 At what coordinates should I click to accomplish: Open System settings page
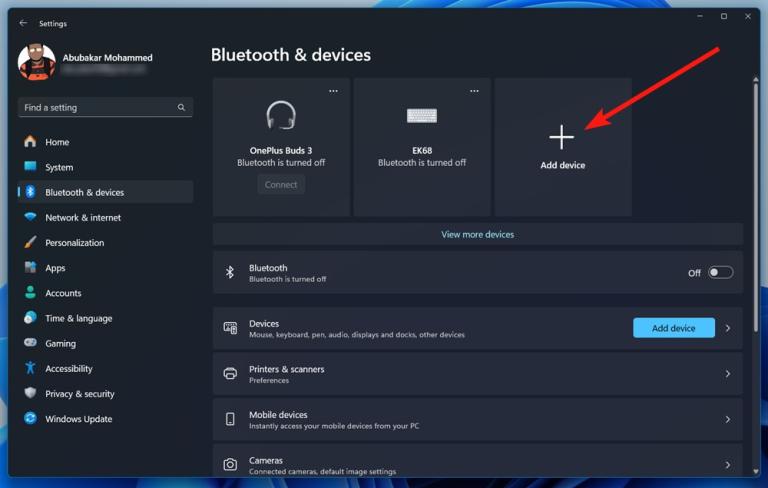(105, 167)
